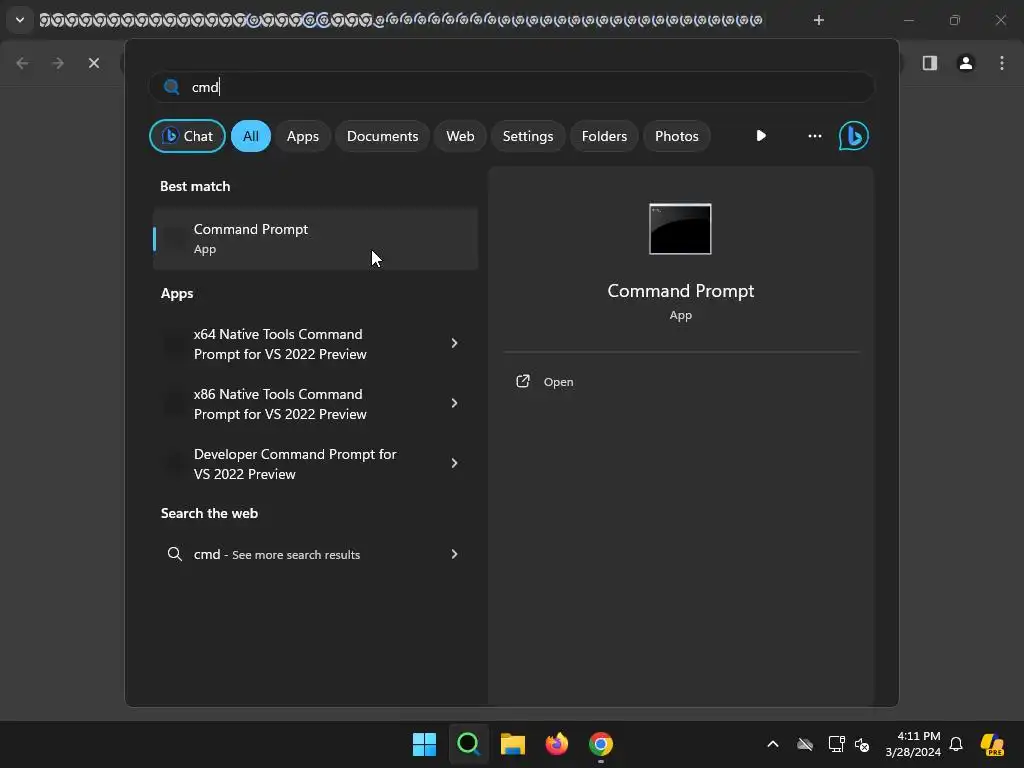Open the Copilot preview icon in taskbar
Viewport: 1024px width, 768px height.
click(992, 744)
